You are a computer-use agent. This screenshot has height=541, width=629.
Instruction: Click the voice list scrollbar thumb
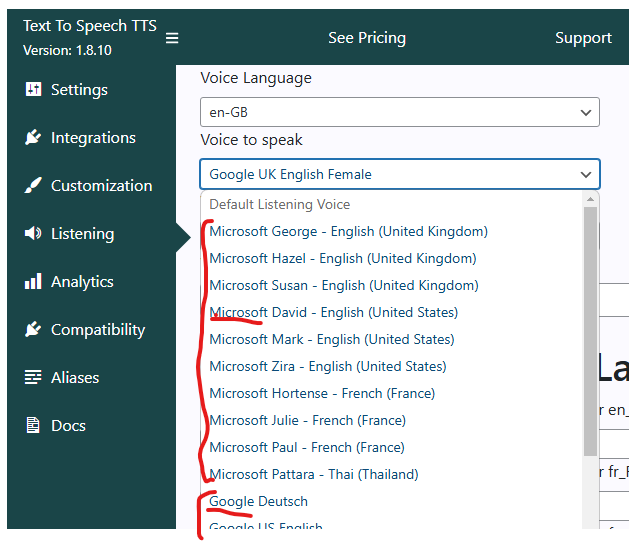click(590, 331)
